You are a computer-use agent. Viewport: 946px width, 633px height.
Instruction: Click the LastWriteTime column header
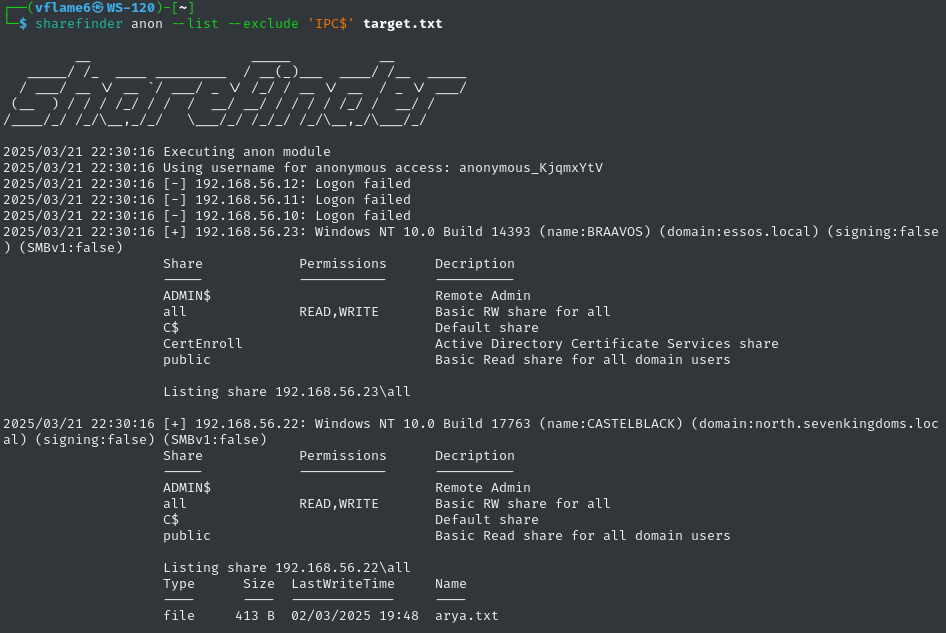tap(343, 584)
